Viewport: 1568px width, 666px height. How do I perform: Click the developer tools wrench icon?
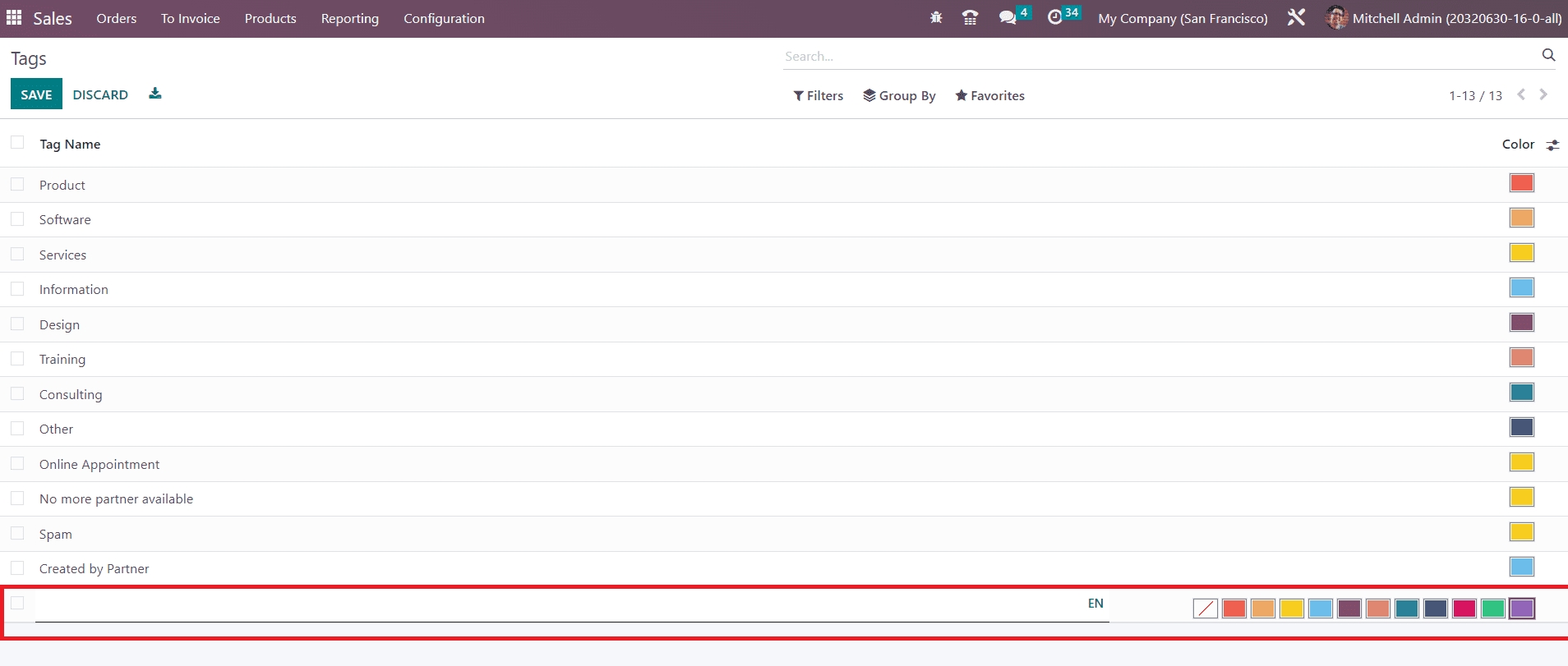(1296, 18)
